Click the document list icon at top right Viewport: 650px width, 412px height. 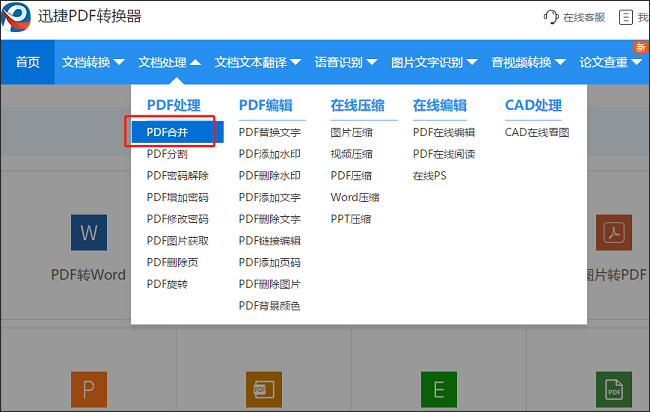(x=626, y=17)
